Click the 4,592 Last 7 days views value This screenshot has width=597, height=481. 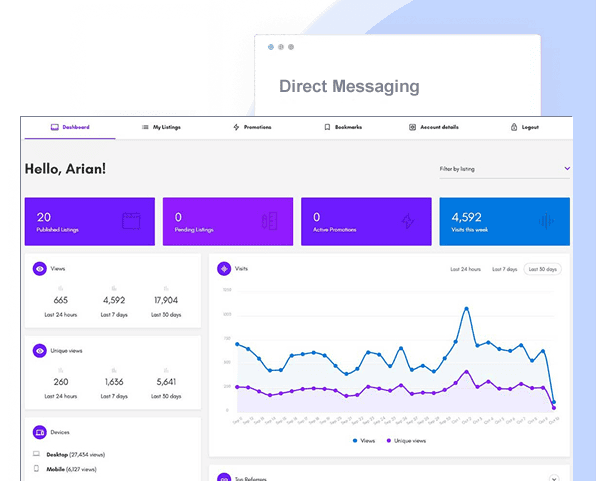(114, 300)
